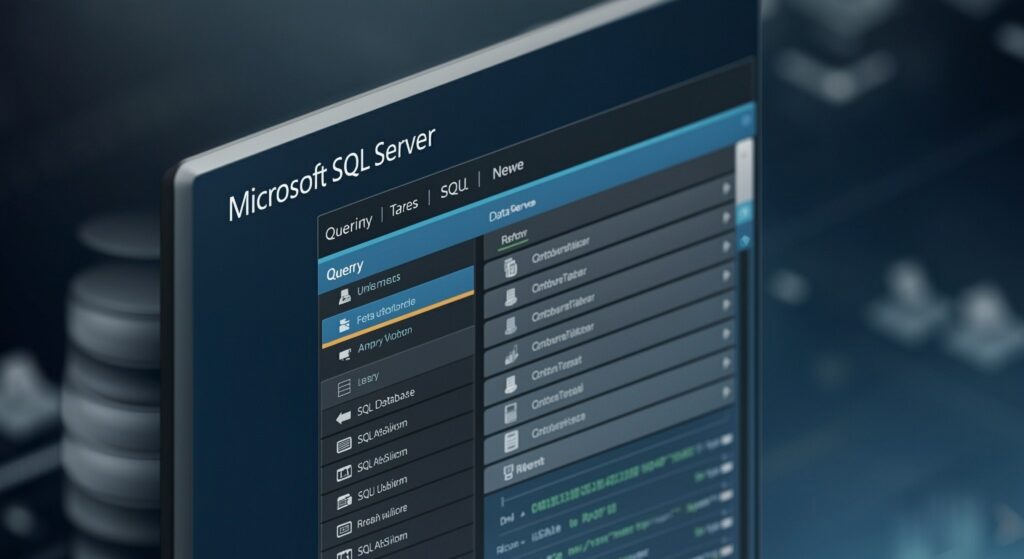Click the icon next to Anpry Vobon
The width and height of the screenshot is (1024, 559).
[x=345, y=352]
